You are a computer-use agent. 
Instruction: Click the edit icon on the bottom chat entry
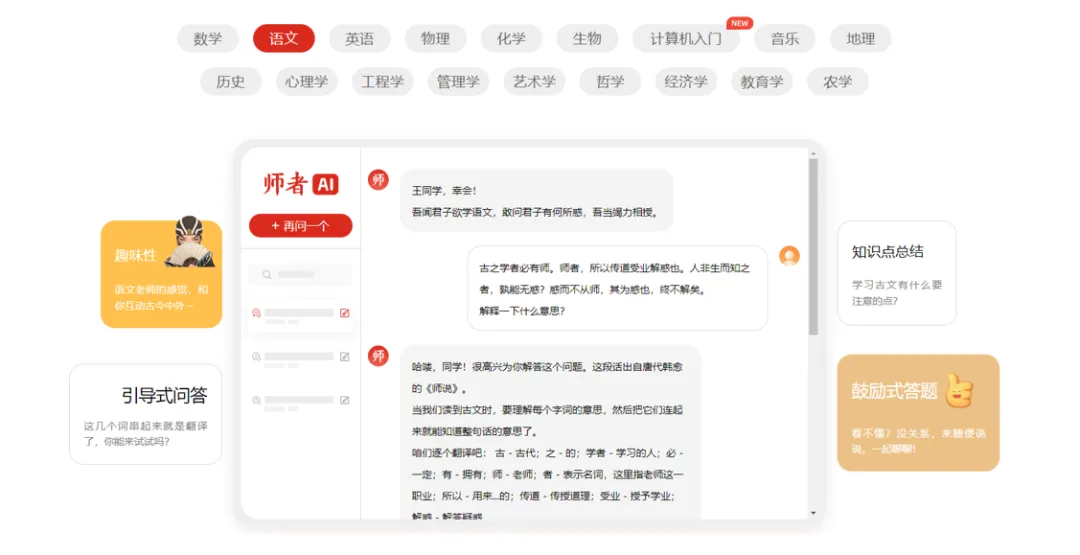(x=345, y=400)
